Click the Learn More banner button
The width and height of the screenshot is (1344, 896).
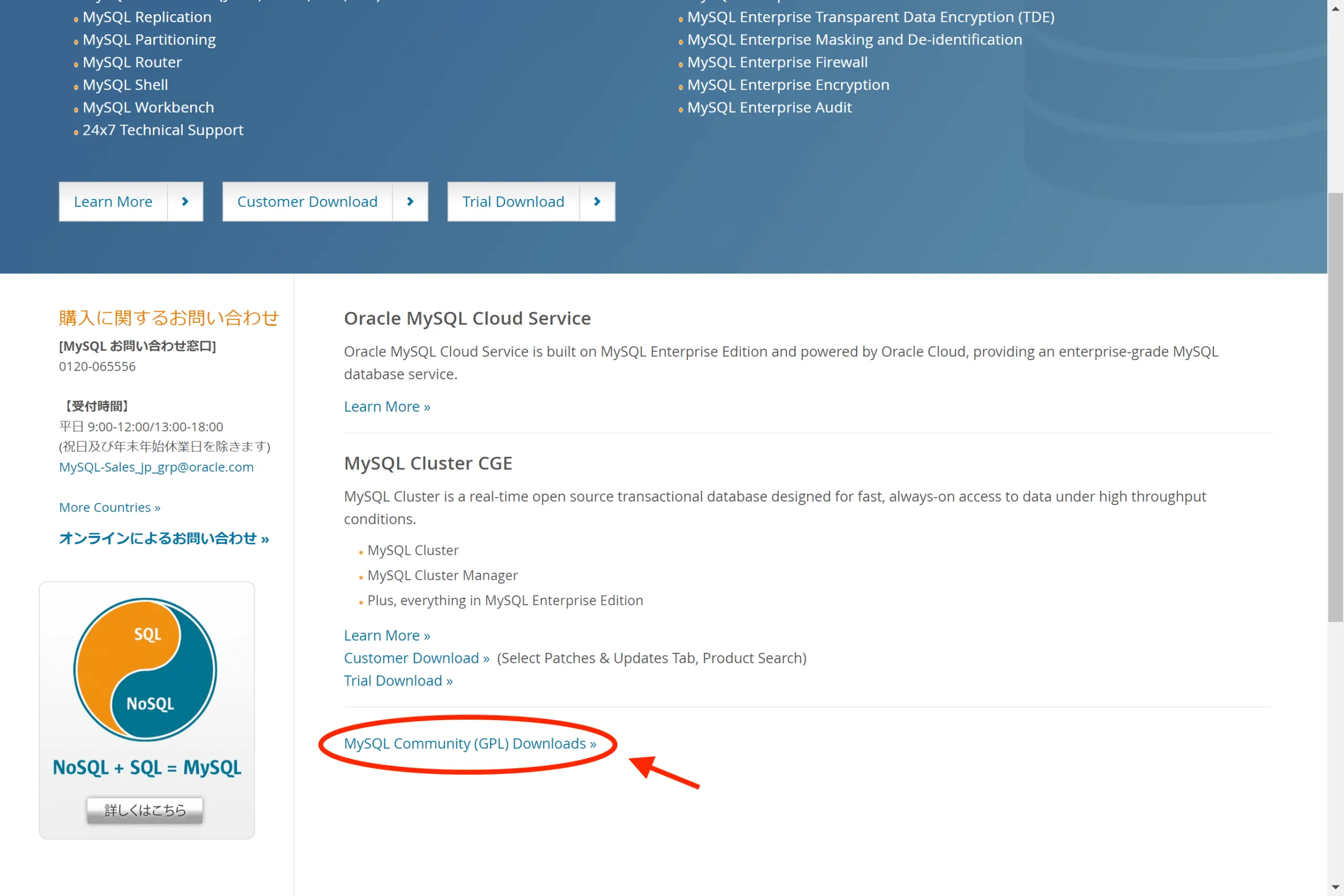[x=131, y=202]
